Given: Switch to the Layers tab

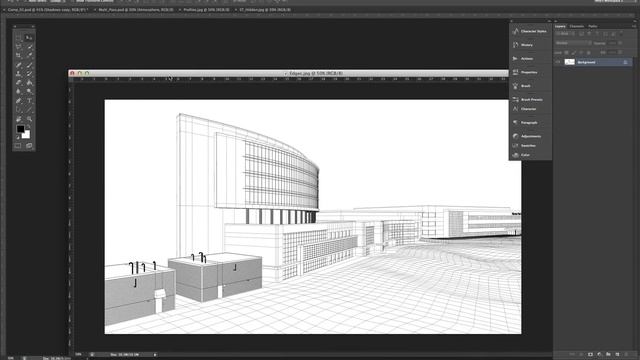Looking at the screenshot, I should (560, 26).
